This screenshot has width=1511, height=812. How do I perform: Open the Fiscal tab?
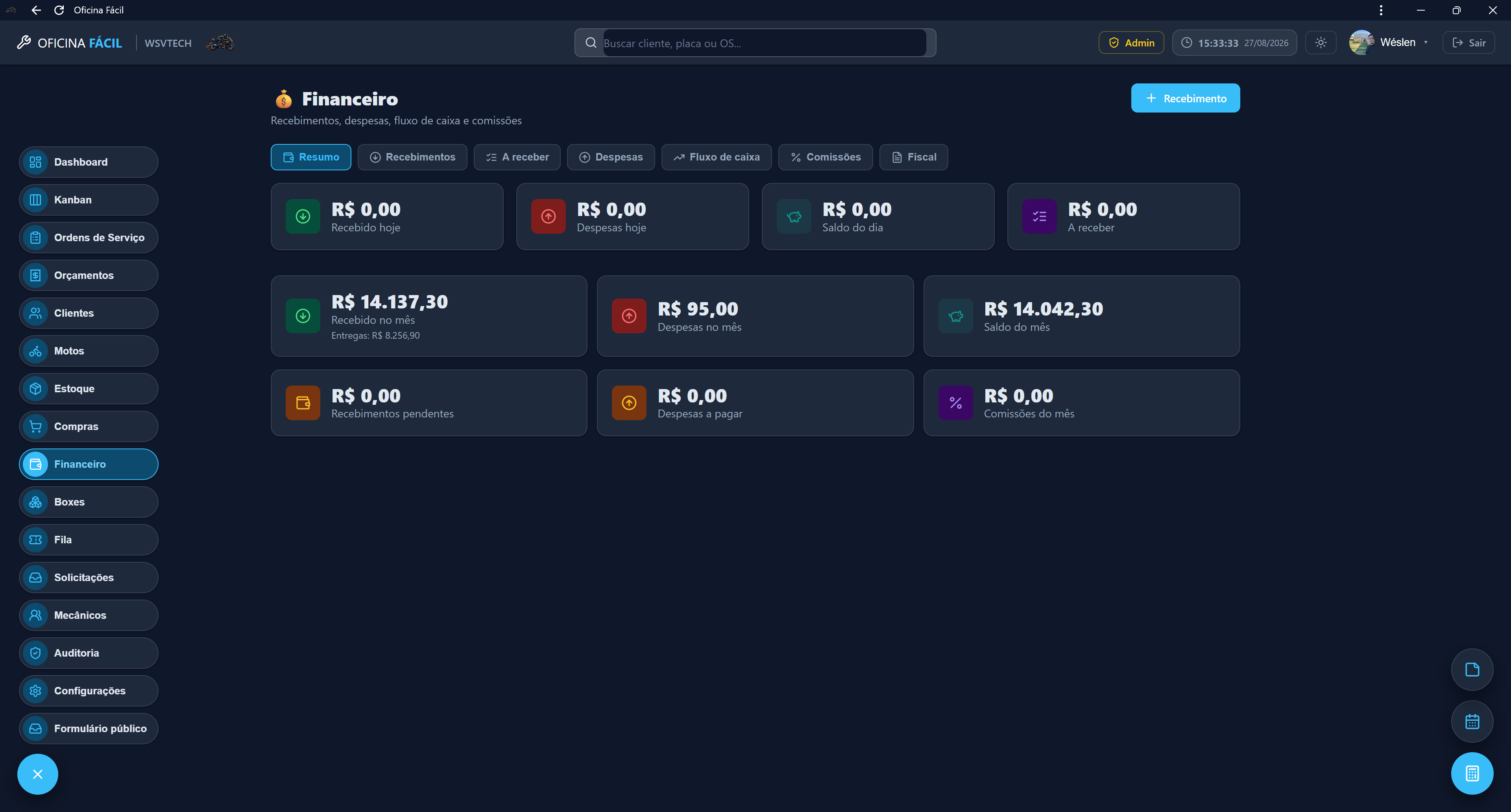tap(913, 157)
